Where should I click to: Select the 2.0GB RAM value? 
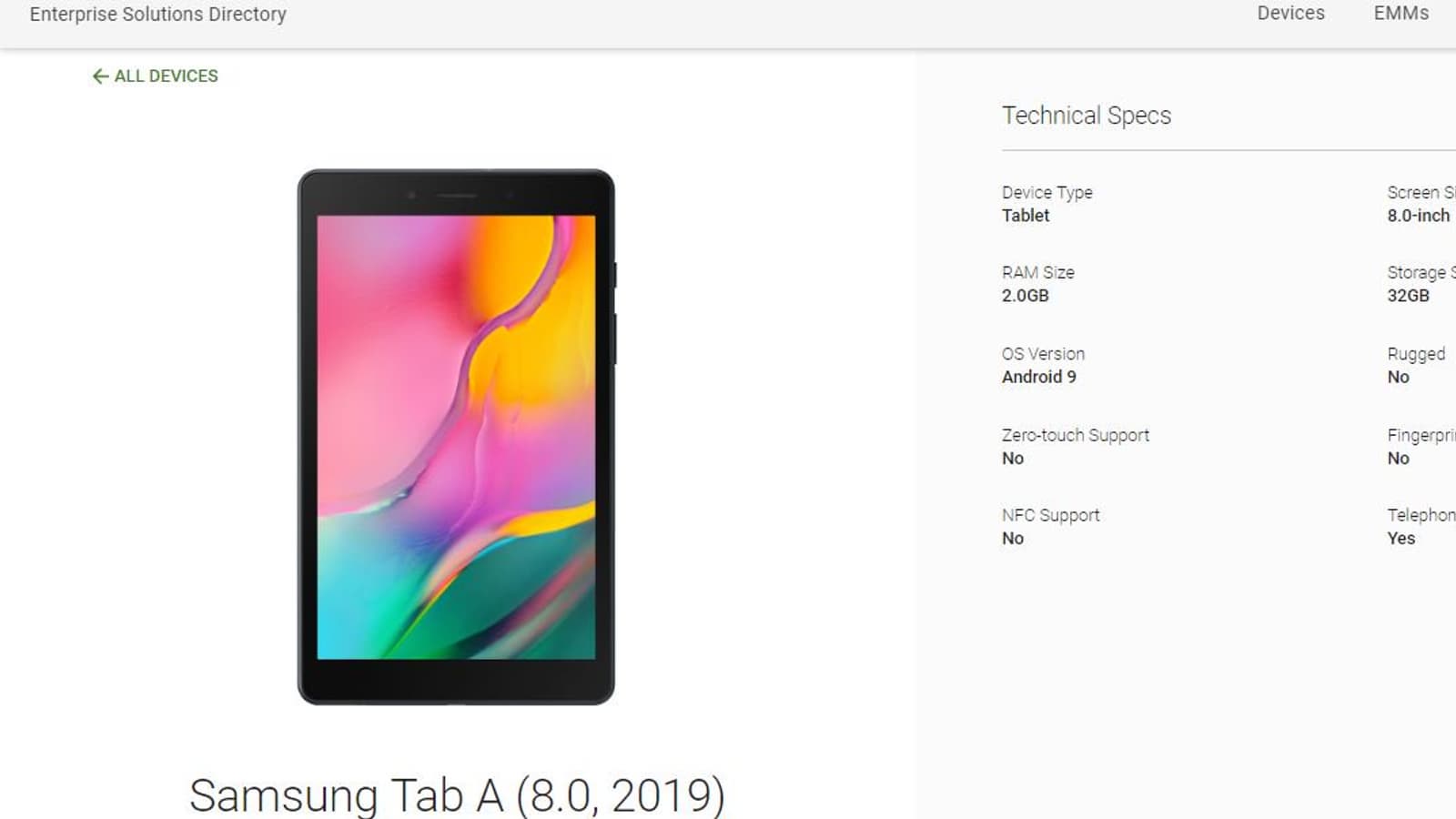pyautogui.click(x=1025, y=296)
